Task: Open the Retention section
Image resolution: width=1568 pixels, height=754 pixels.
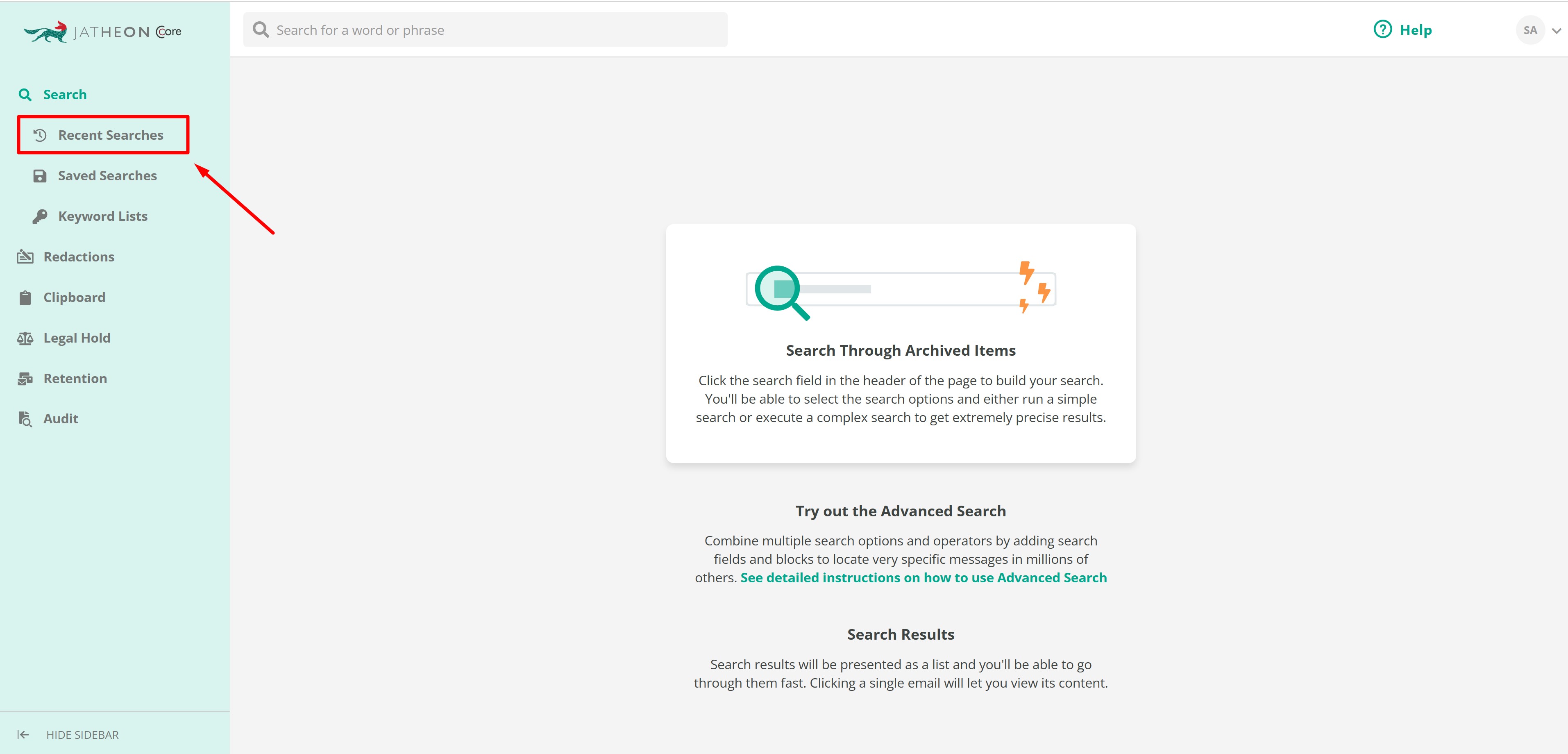Action: (75, 379)
